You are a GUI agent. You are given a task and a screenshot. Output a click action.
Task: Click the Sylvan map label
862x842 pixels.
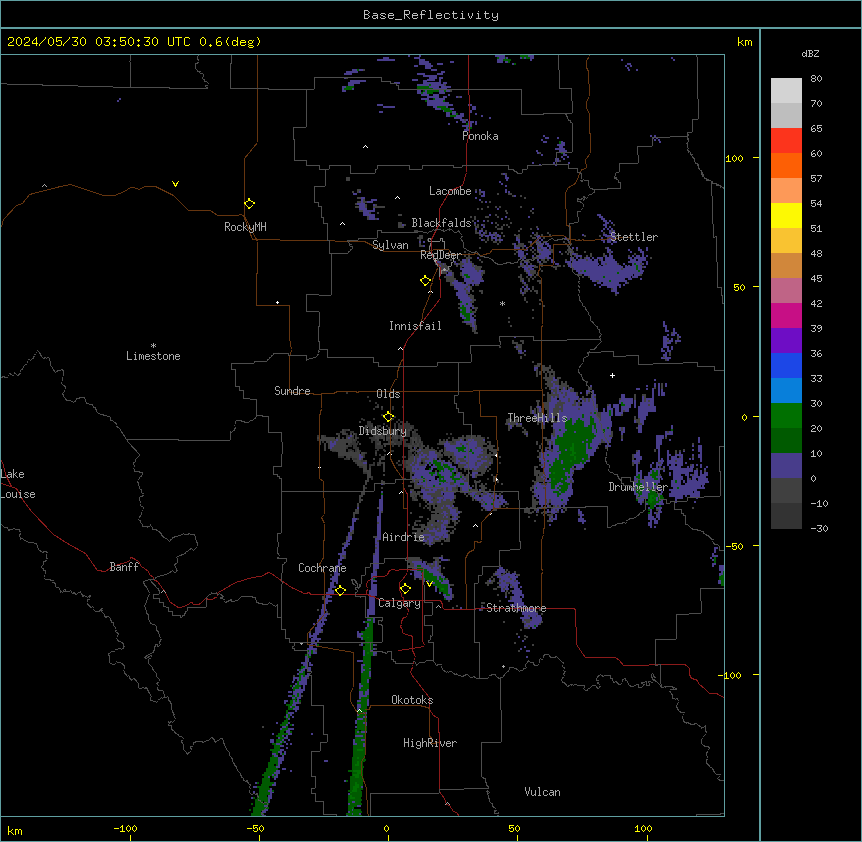click(x=390, y=245)
